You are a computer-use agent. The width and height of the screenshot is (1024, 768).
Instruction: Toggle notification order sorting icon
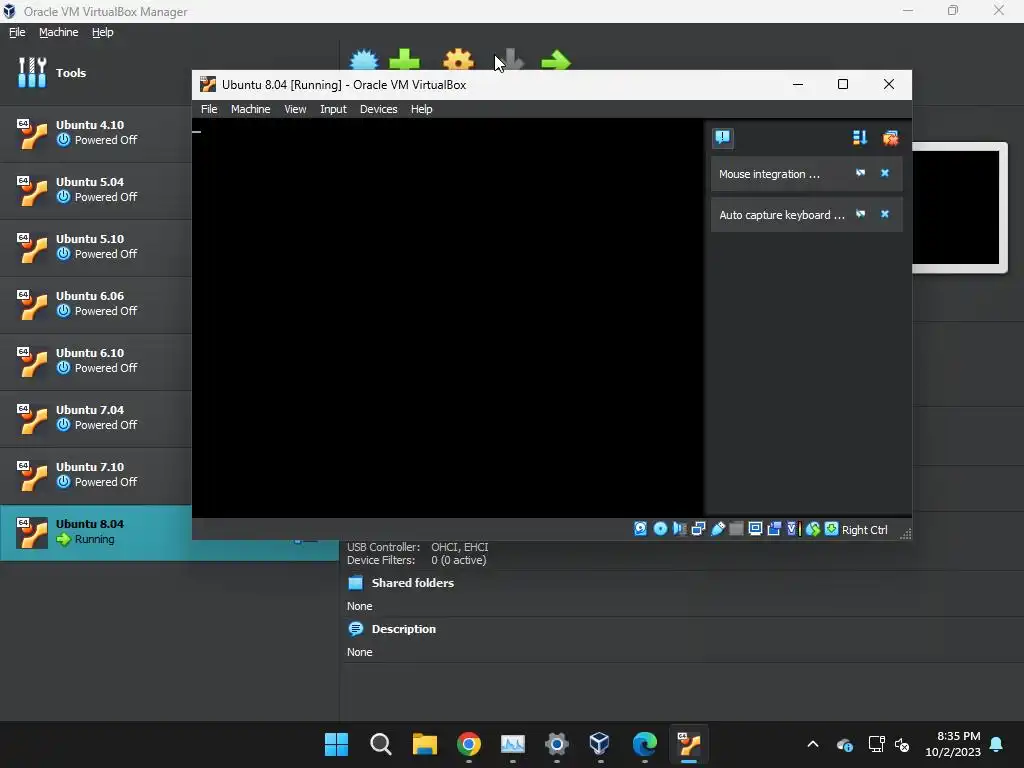click(859, 138)
